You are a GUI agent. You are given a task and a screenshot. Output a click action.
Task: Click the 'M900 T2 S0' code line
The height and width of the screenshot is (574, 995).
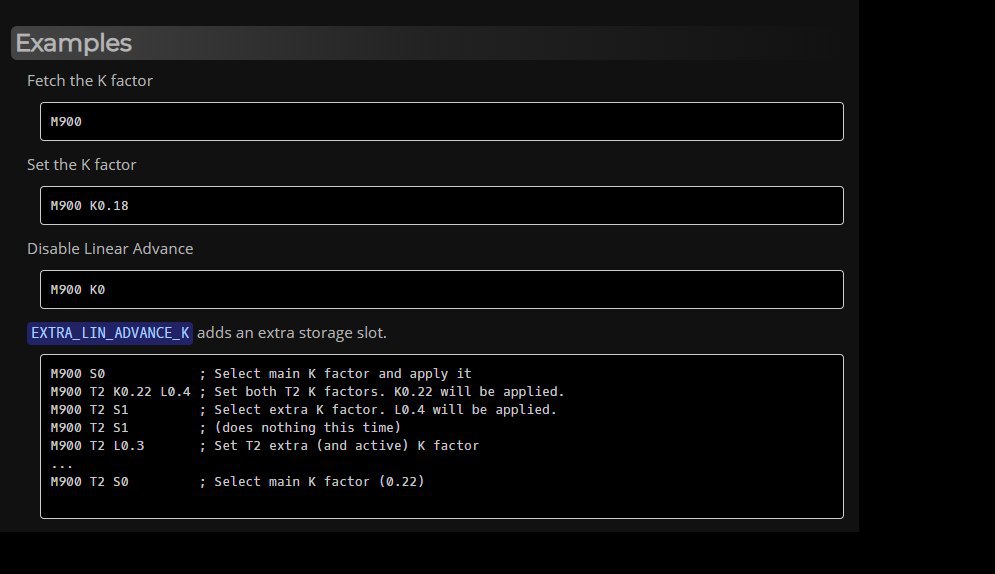coord(89,481)
